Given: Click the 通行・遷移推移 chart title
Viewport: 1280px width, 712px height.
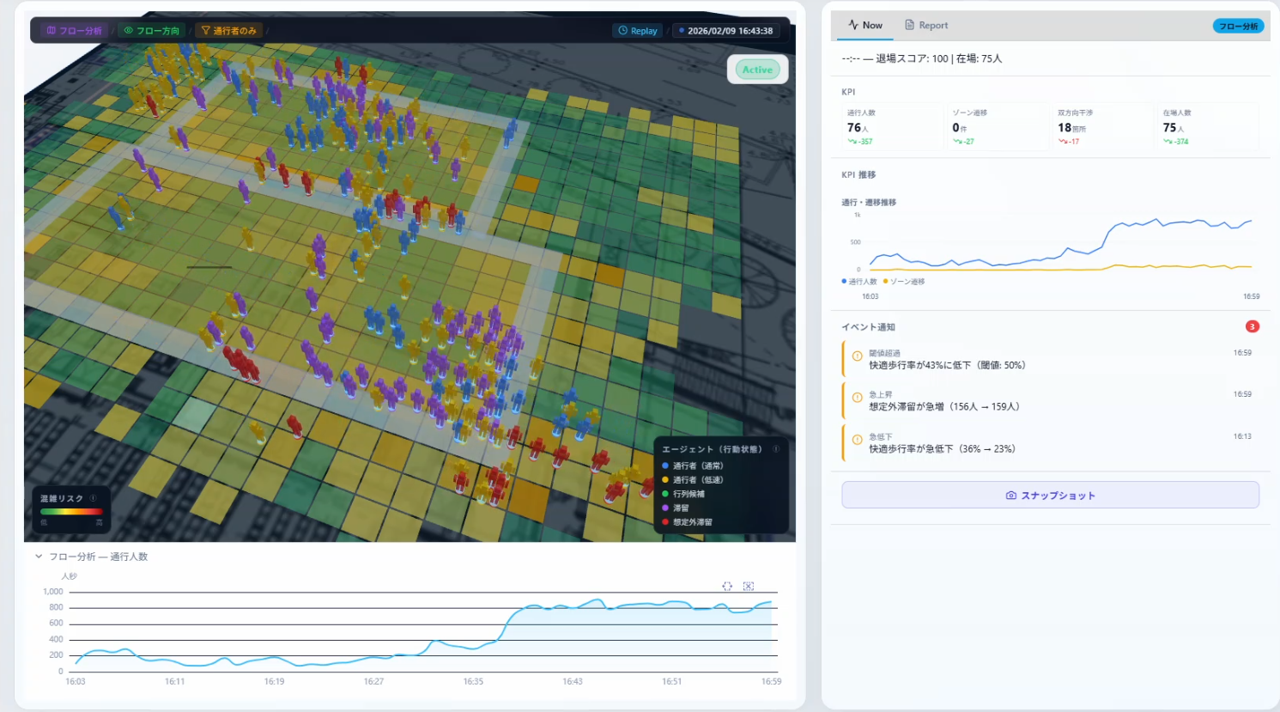Looking at the screenshot, I should click(869, 202).
